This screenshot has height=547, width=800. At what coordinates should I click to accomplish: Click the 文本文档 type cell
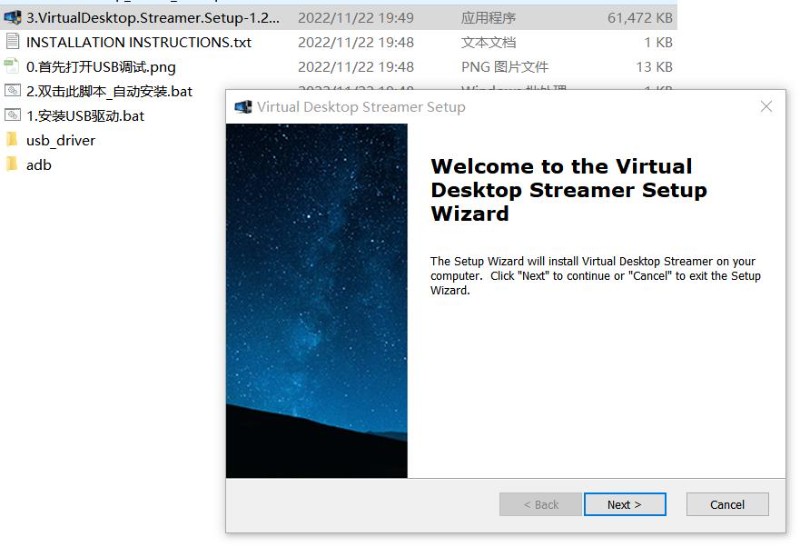coord(488,42)
